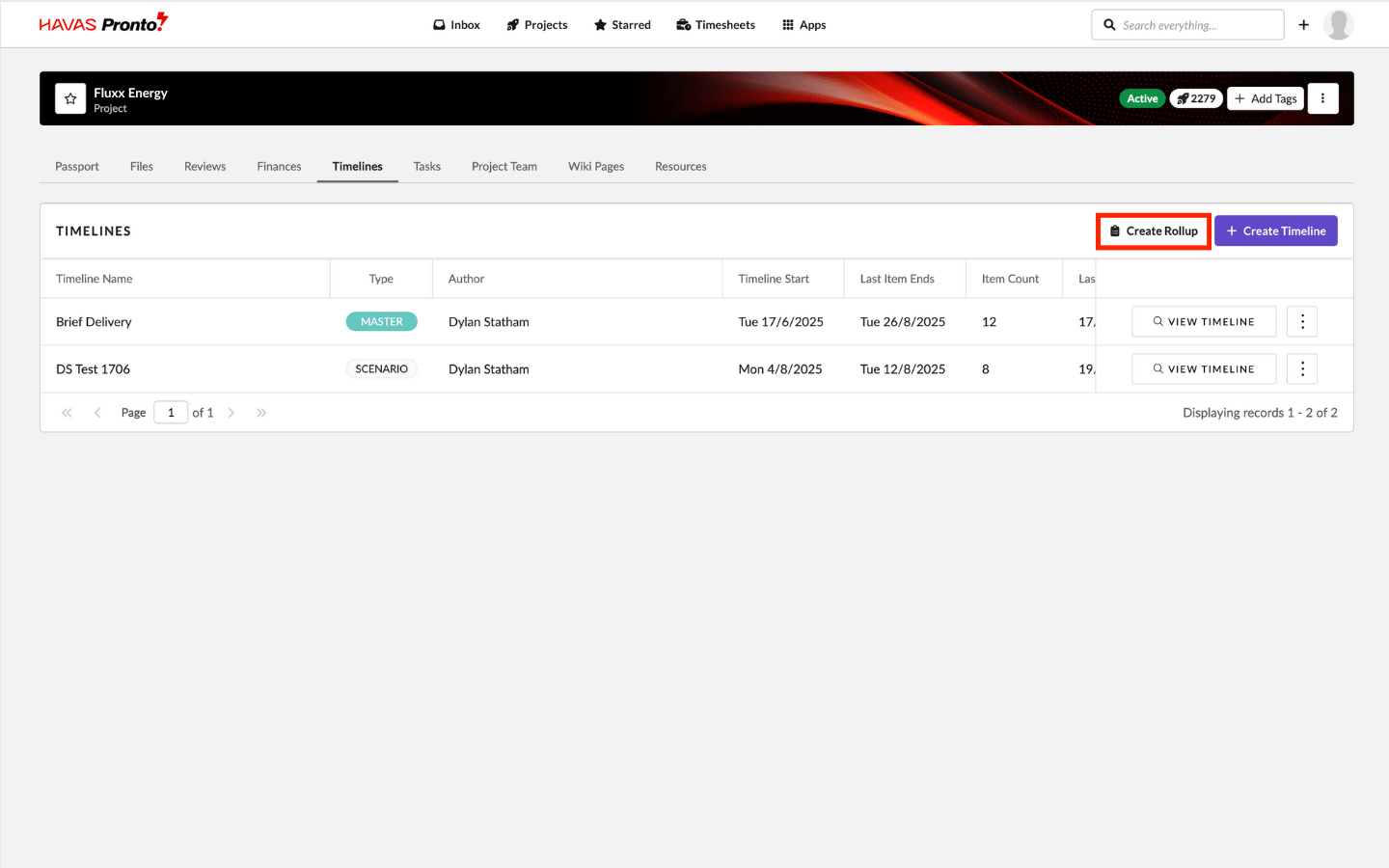Click the SCENARIO type badge
1389x868 pixels.
[382, 369]
